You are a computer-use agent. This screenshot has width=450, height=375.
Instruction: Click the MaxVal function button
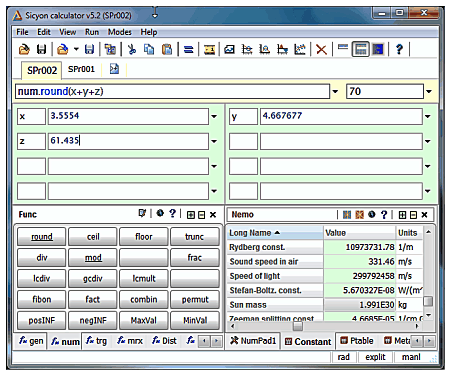[144, 320]
